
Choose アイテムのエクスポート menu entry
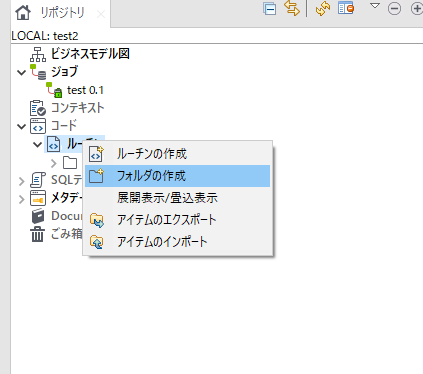point(177,220)
